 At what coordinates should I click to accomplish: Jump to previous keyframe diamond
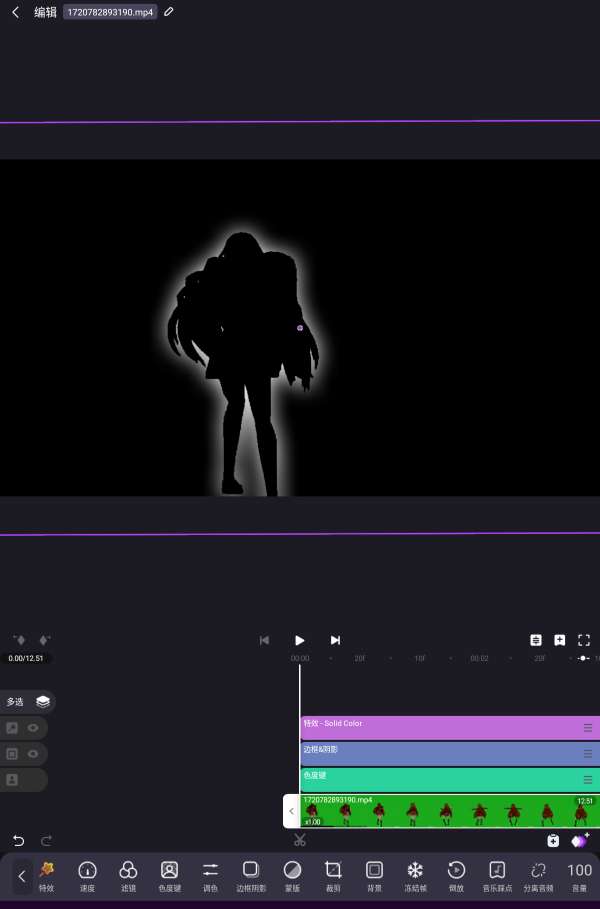(20, 640)
